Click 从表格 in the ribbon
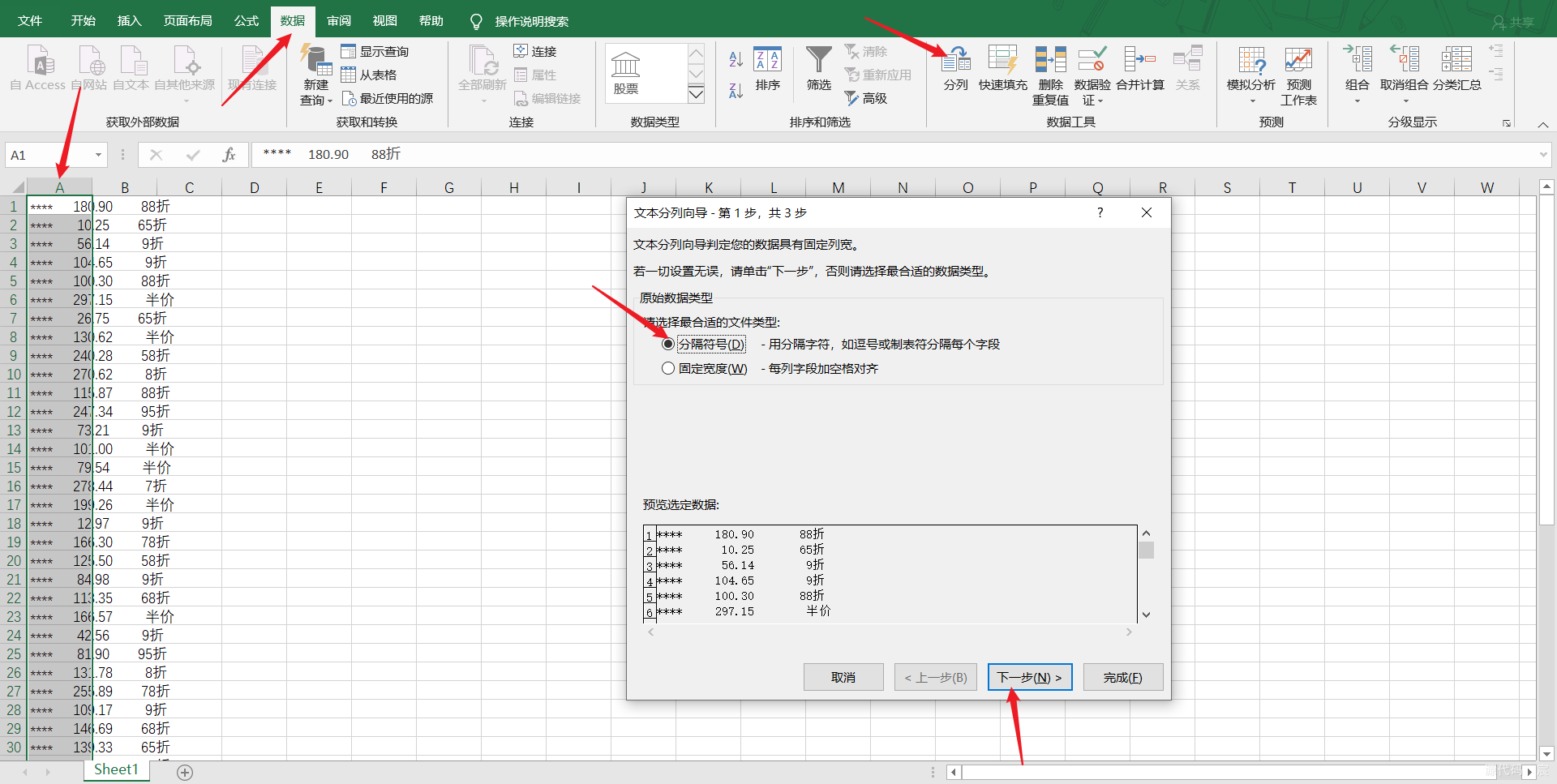This screenshot has width=1557, height=784. (x=369, y=75)
